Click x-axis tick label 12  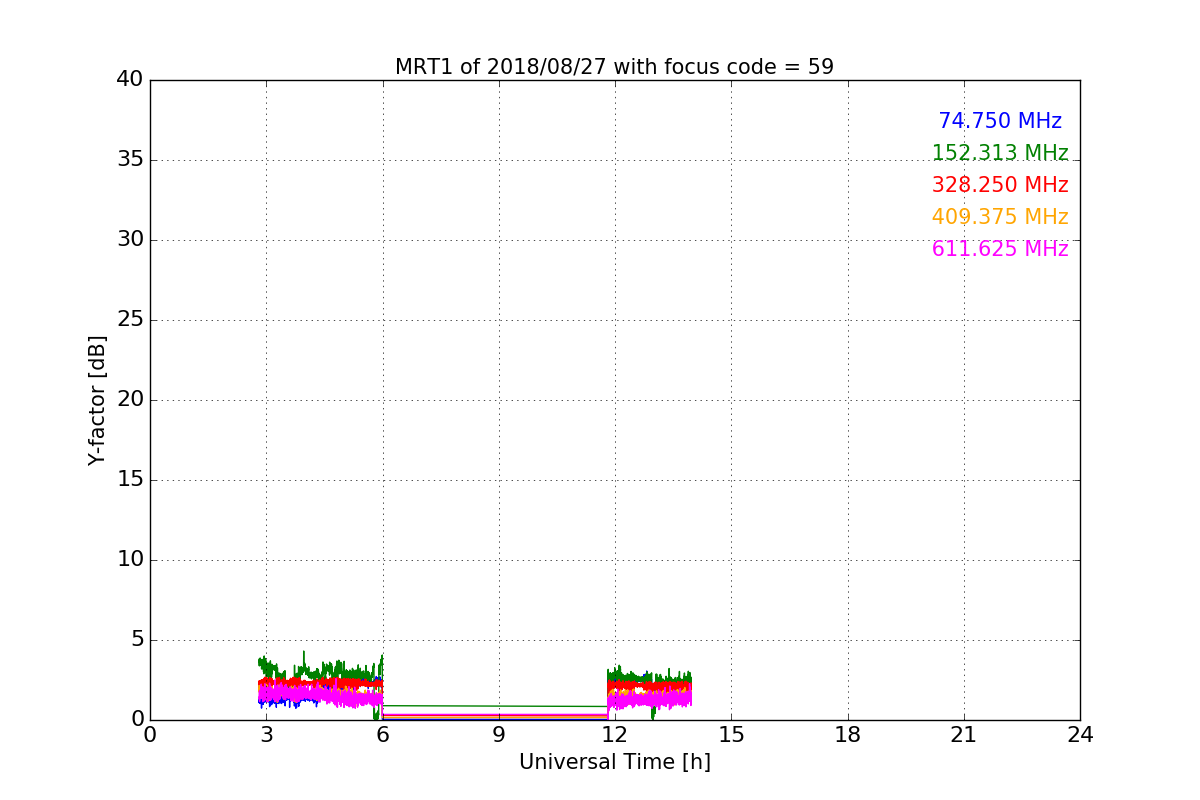[x=615, y=735]
